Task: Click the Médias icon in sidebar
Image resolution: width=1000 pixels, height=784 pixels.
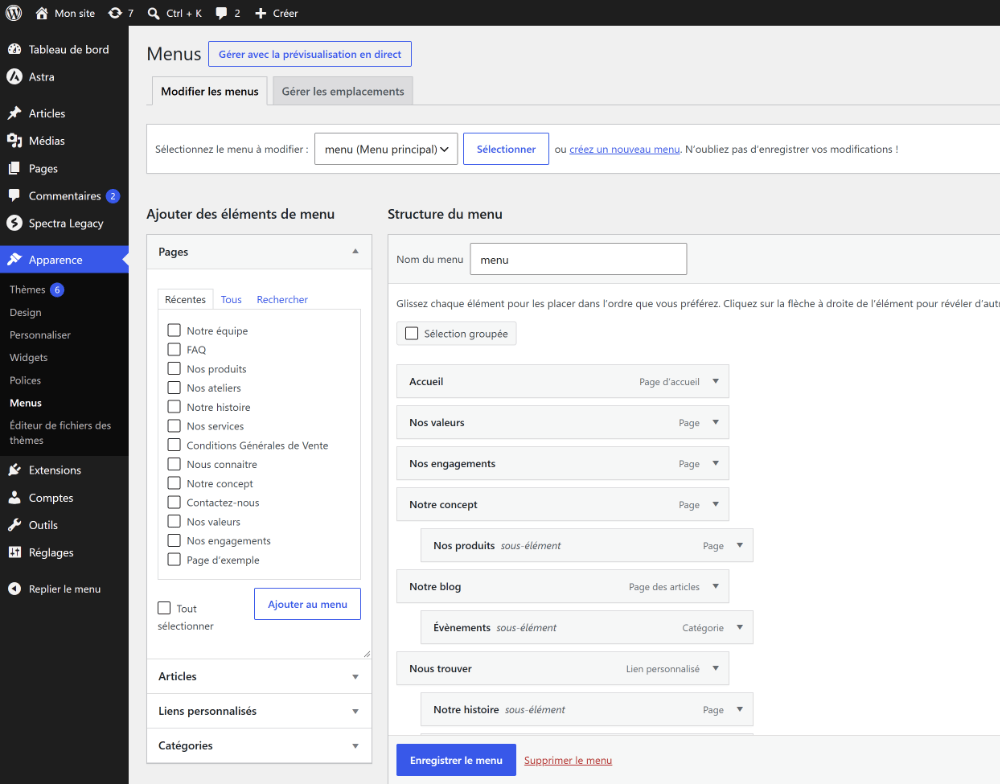Action: [14, 140]
